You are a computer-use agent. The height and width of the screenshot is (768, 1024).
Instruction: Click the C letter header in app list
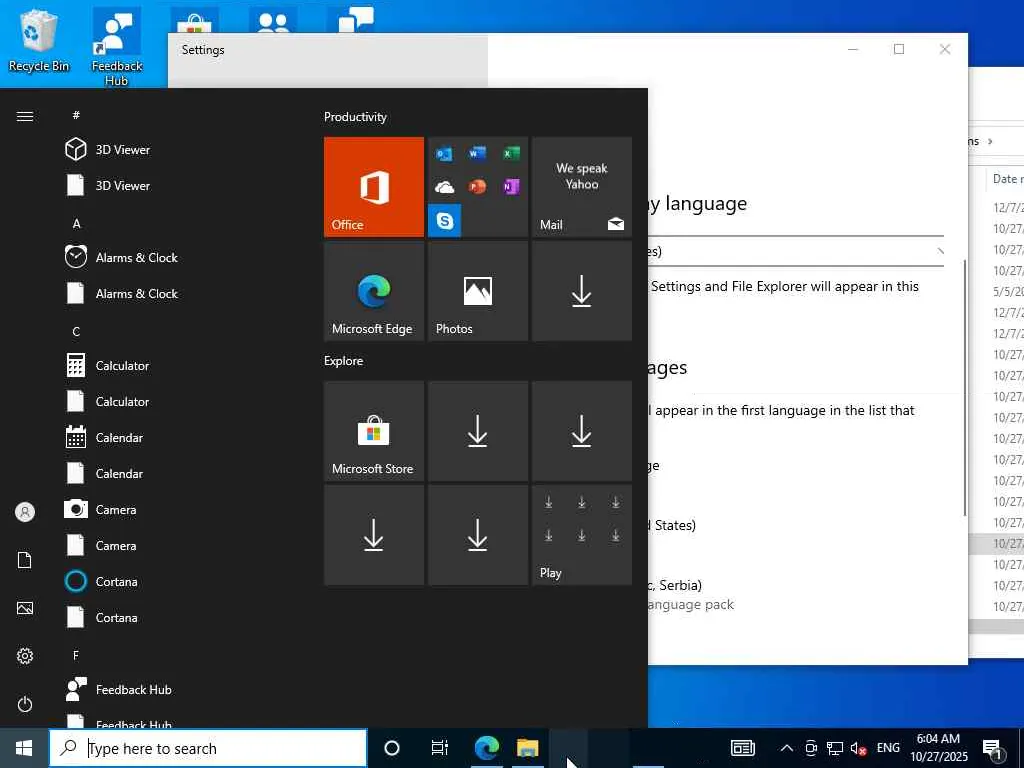tap(76, 332)
